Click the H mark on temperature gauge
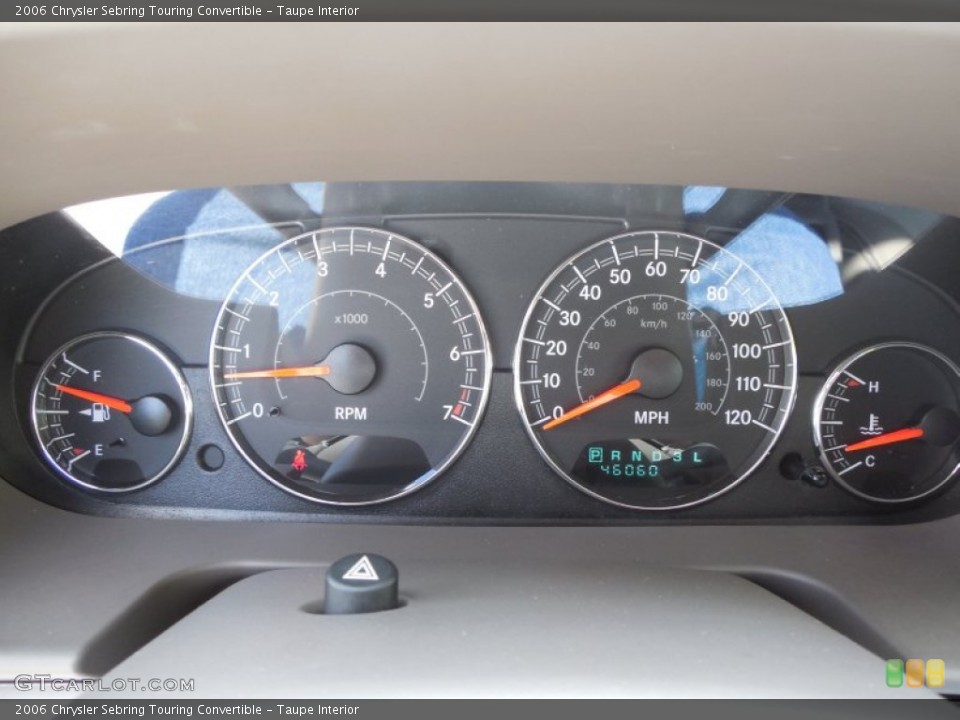 click(x=874, y=387)
